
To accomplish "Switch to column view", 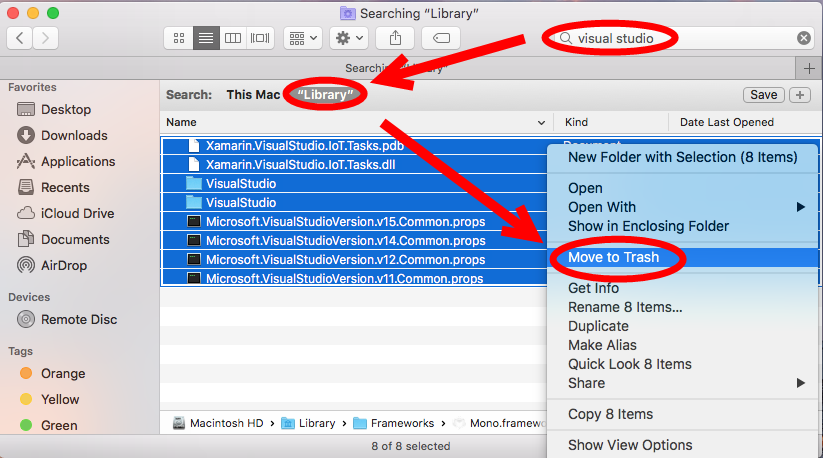I will [x=233, y=38].
